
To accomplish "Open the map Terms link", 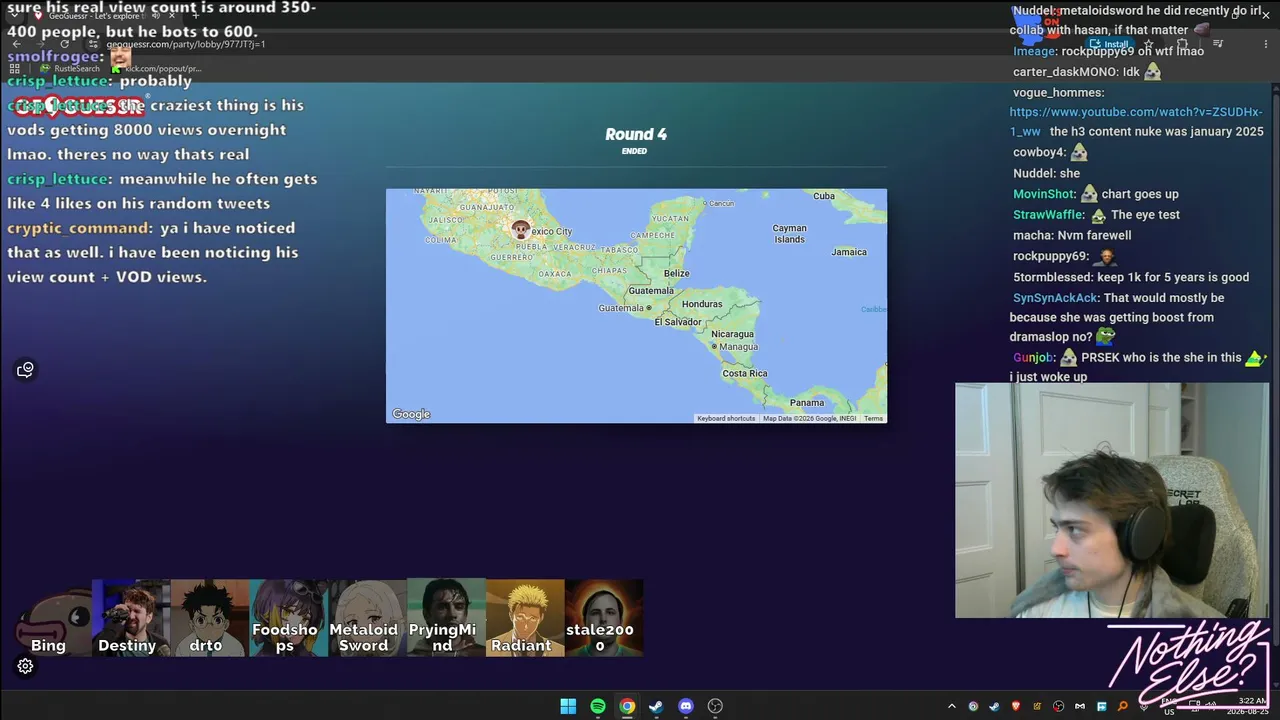I will click(x=873, y=418).
